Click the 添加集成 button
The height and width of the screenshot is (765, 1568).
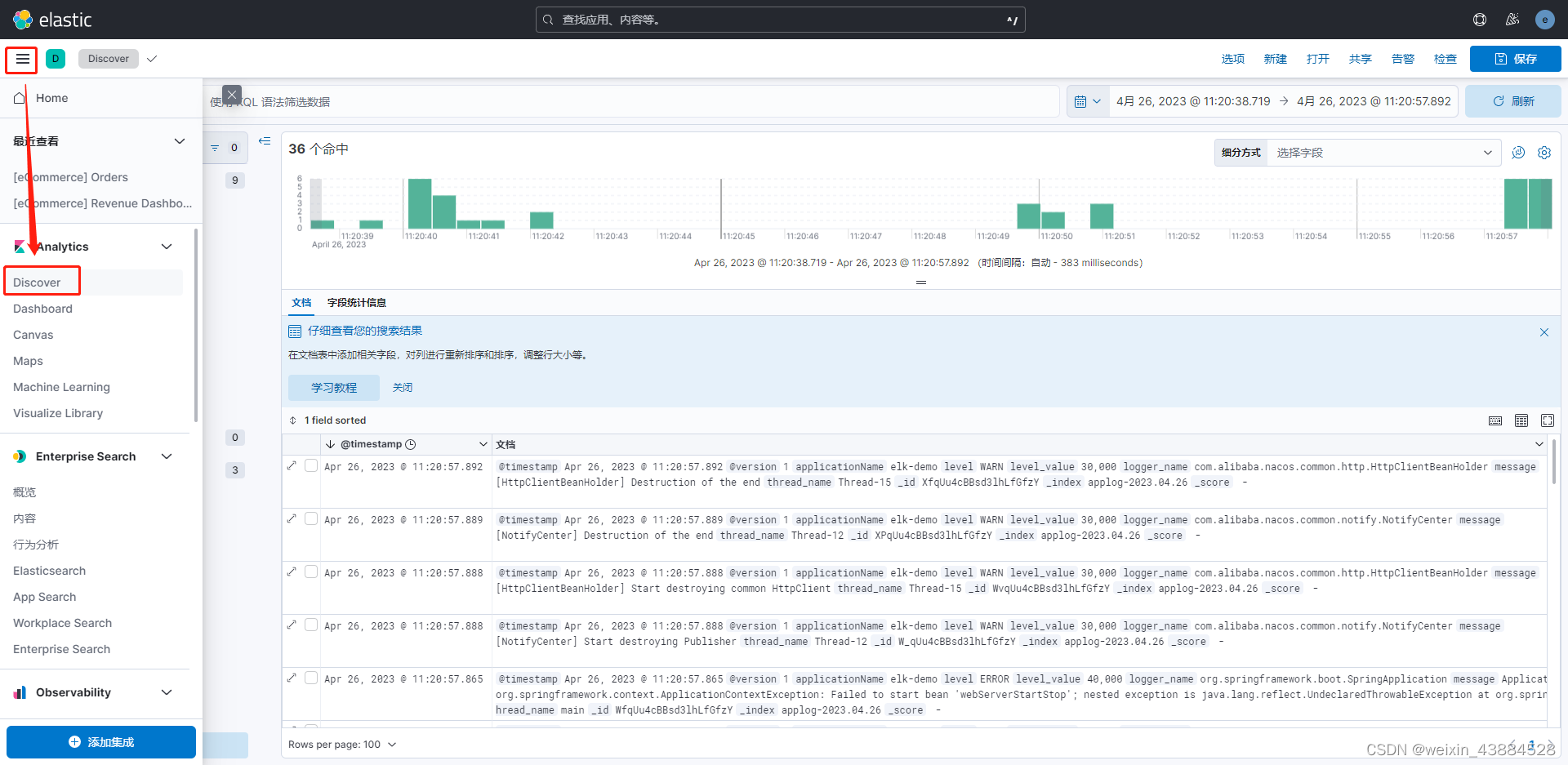[x=101, y=742]
